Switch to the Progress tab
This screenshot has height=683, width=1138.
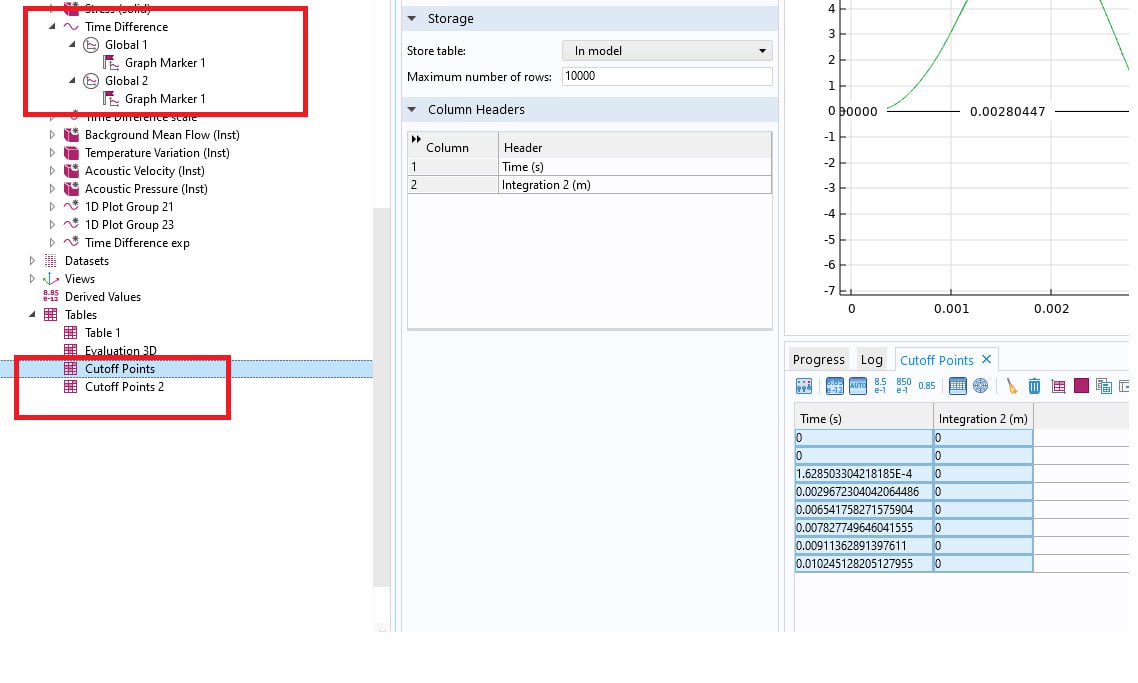(818, 360)
